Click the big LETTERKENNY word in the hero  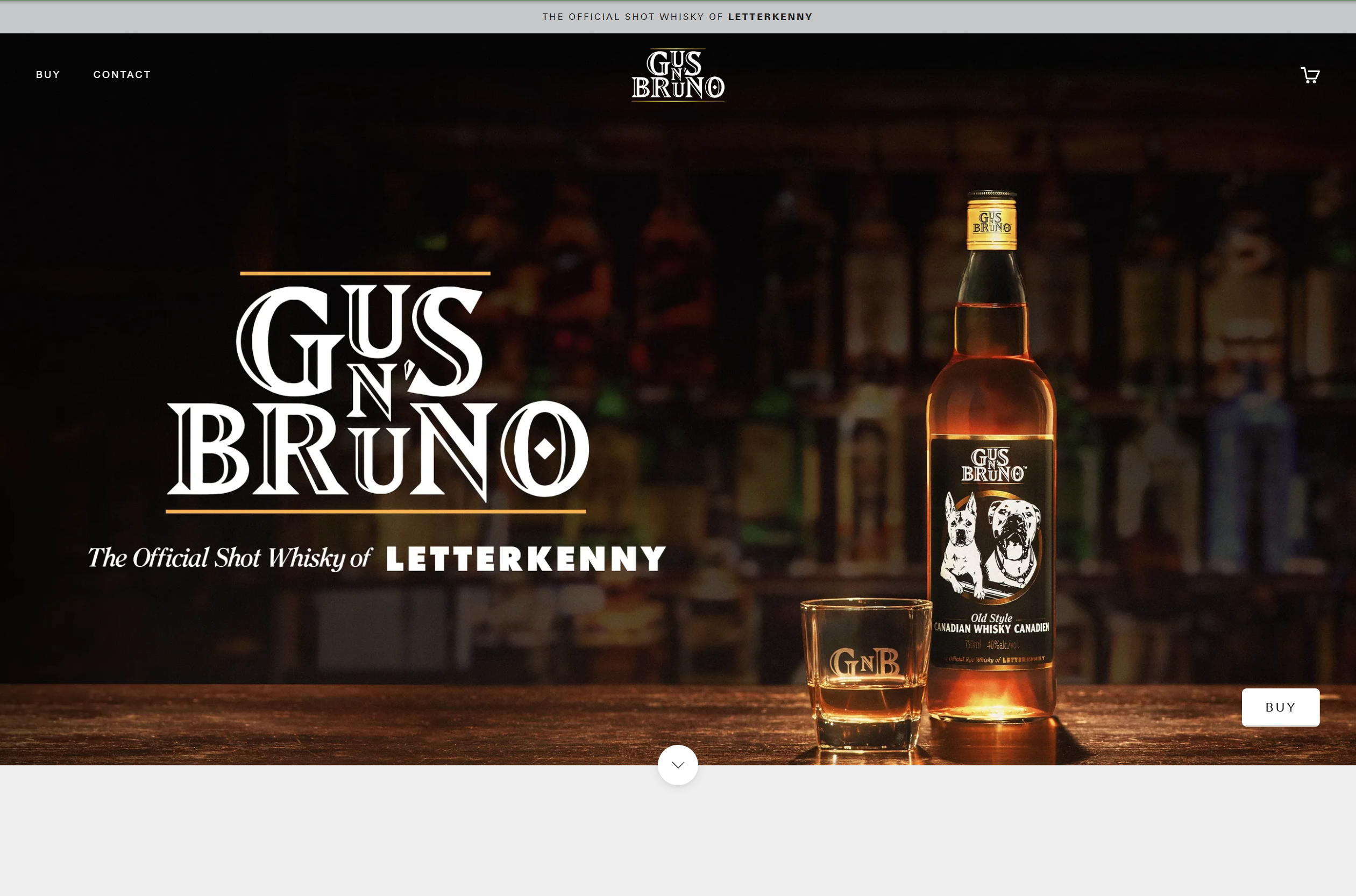point(526,558)
